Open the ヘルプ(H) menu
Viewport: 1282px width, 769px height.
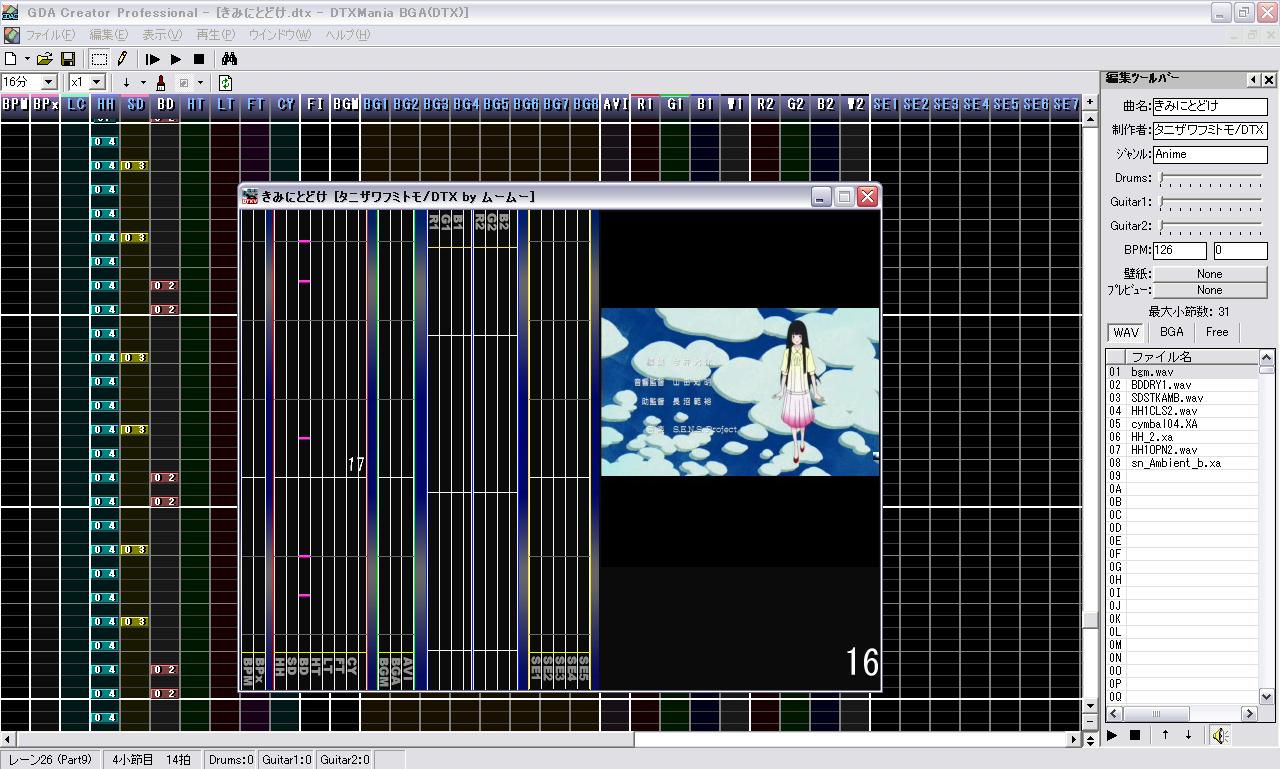[x=347, y=35]
